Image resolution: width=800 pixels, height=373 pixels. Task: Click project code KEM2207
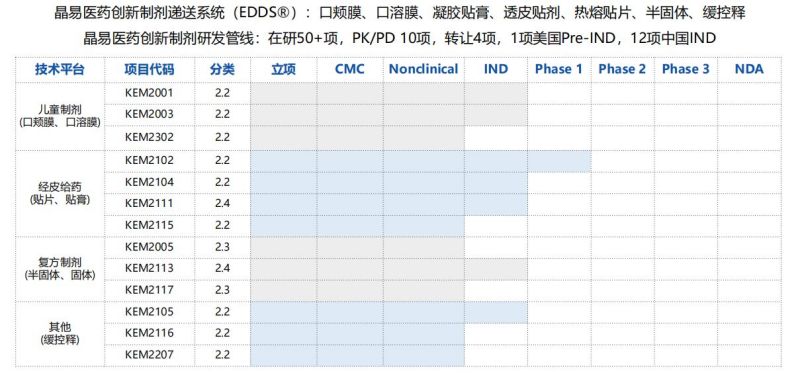pyautogui.click(x=149, y=354)
